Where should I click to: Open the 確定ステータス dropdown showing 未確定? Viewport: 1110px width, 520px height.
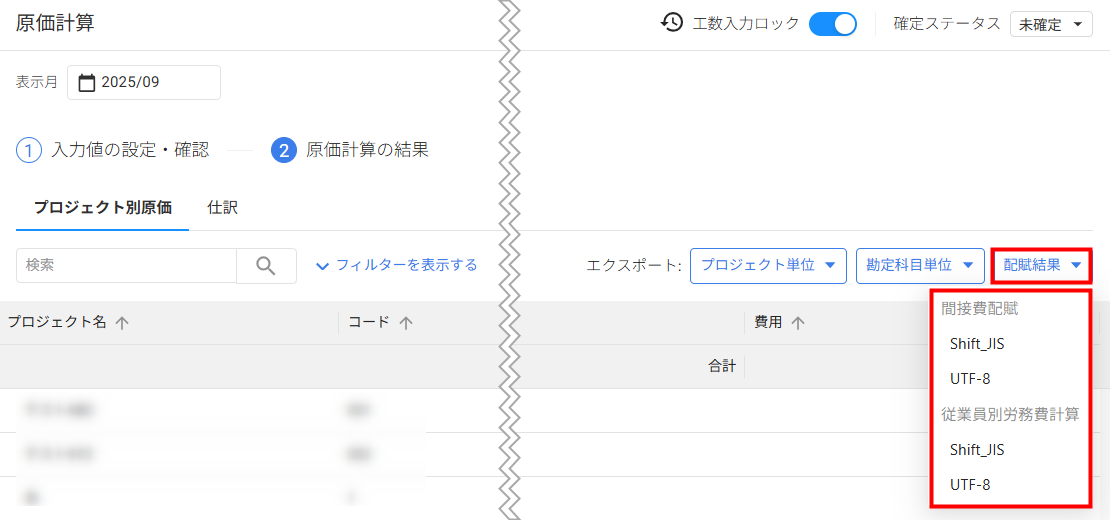point(1051,25)
